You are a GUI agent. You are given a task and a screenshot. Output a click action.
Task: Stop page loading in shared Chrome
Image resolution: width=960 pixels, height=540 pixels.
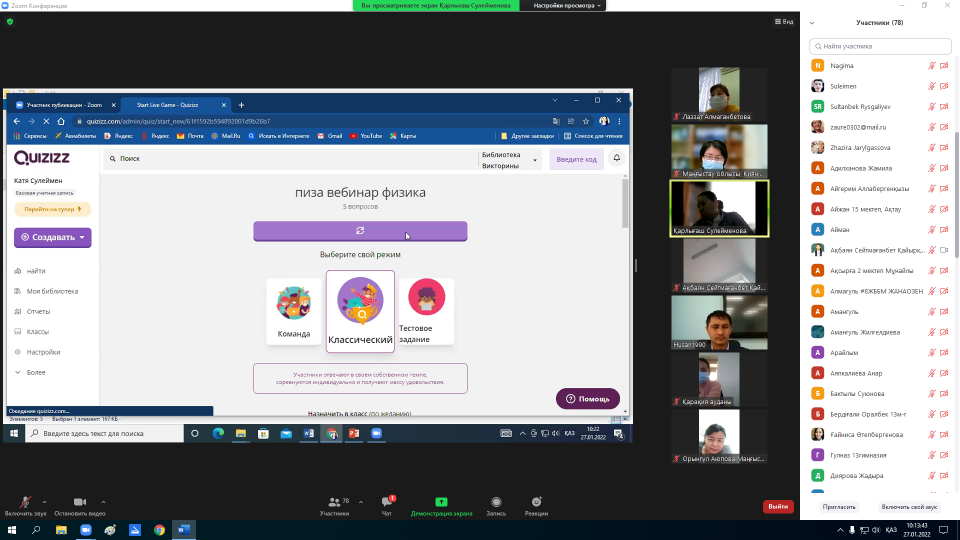point(46,121)
